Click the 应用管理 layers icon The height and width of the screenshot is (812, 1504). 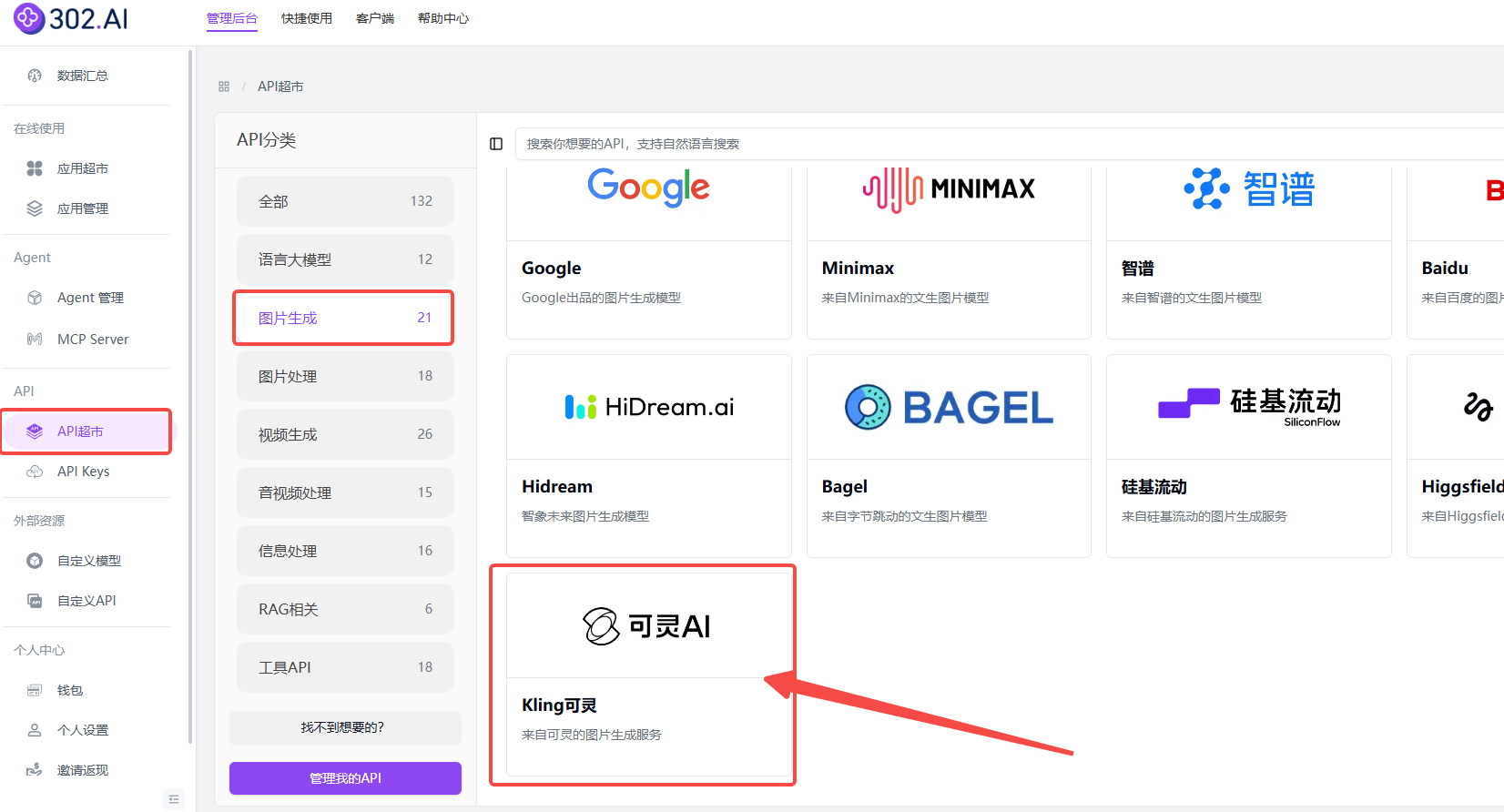[x=35, y=208]
